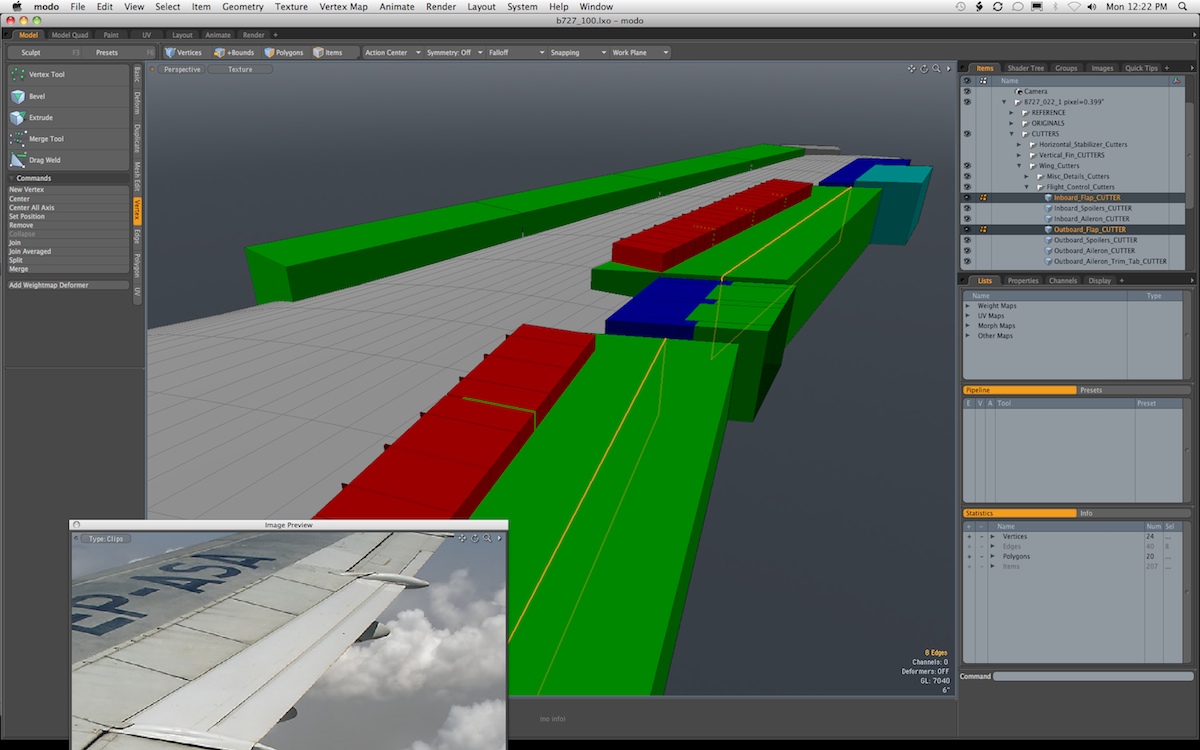This screenshot has height=750, width=1200.
Task: Run the Join Averaged command
Action: pos(30,252)
